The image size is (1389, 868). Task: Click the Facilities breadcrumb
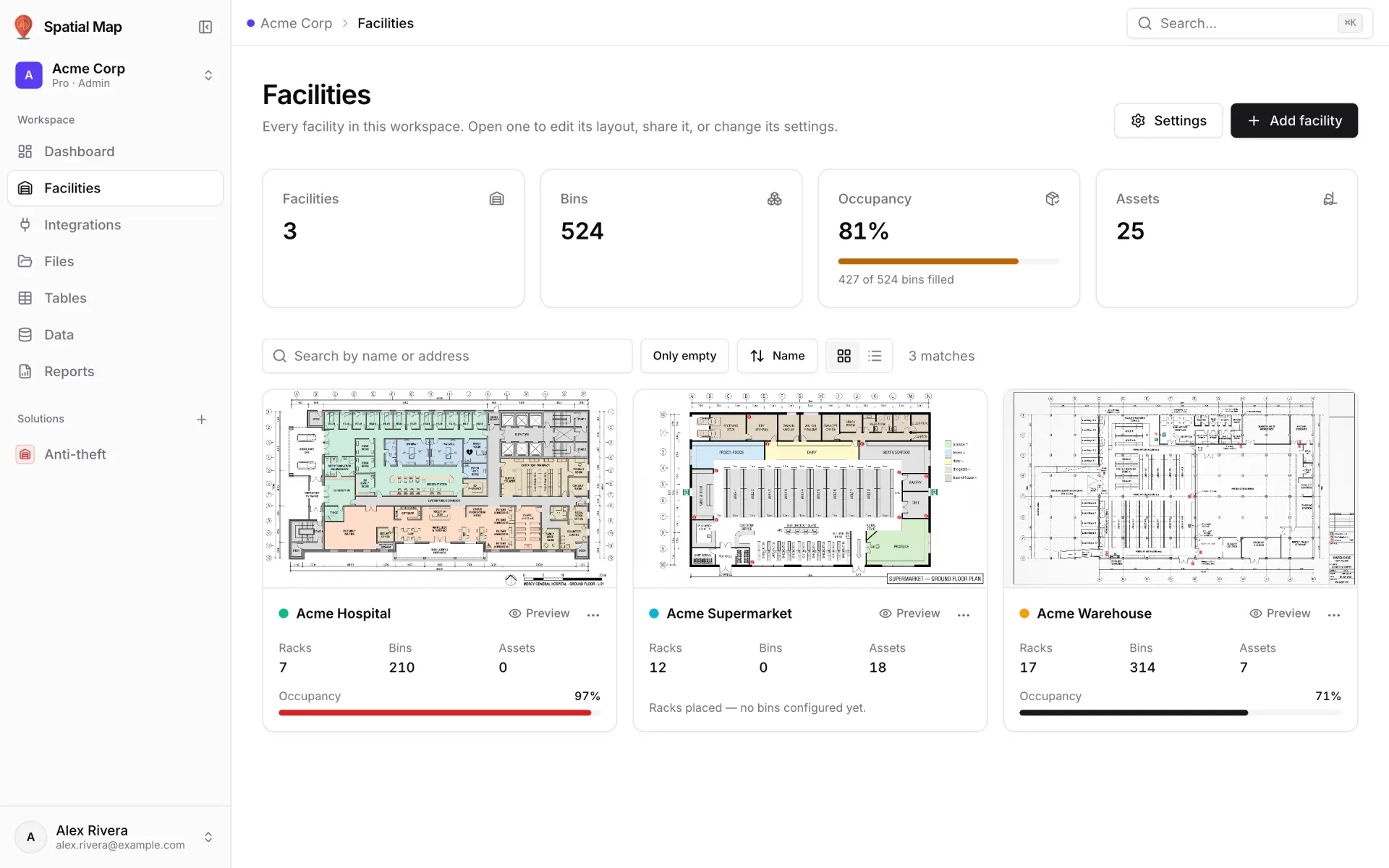tap(386, 23)
